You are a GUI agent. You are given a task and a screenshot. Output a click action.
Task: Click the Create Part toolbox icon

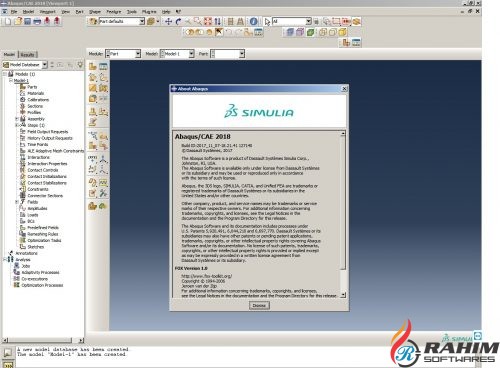pos(93,66)
